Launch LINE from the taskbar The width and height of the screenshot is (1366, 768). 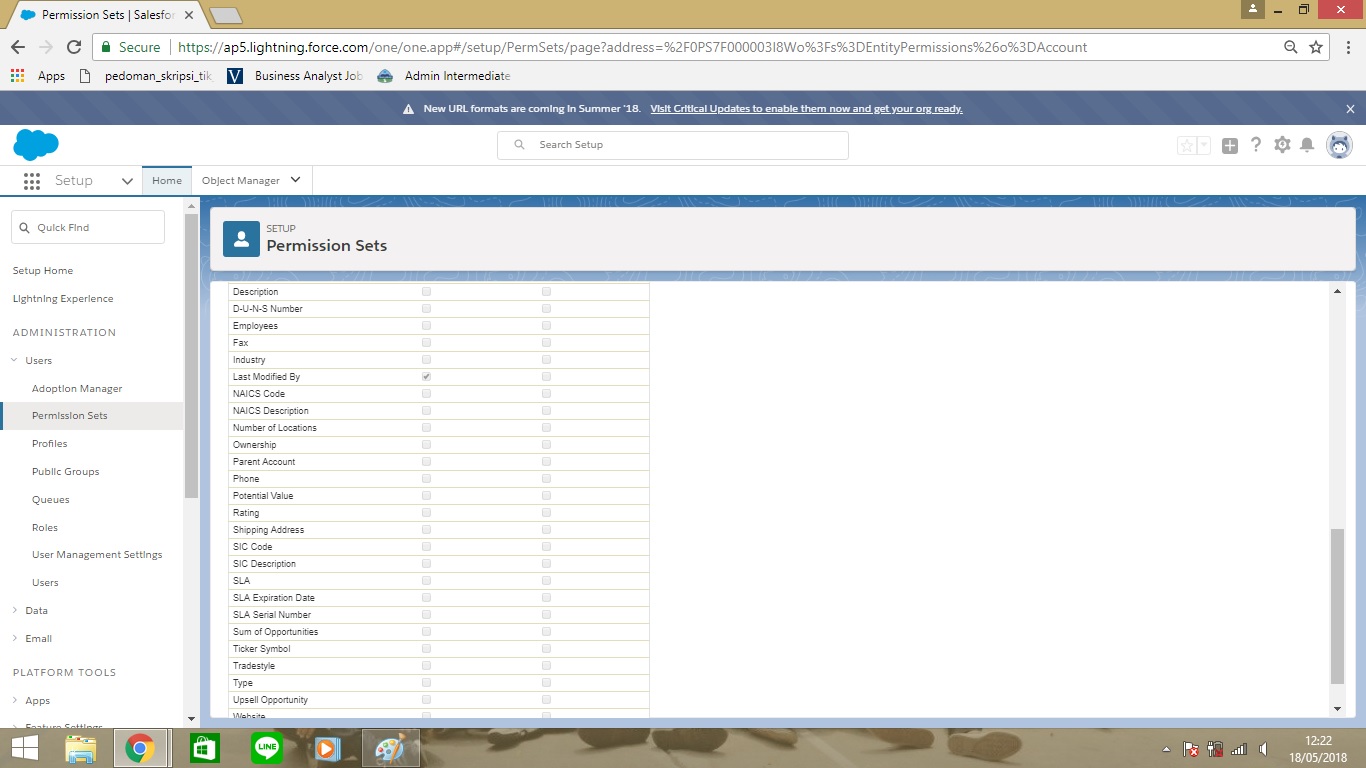(x=267, y=748)
